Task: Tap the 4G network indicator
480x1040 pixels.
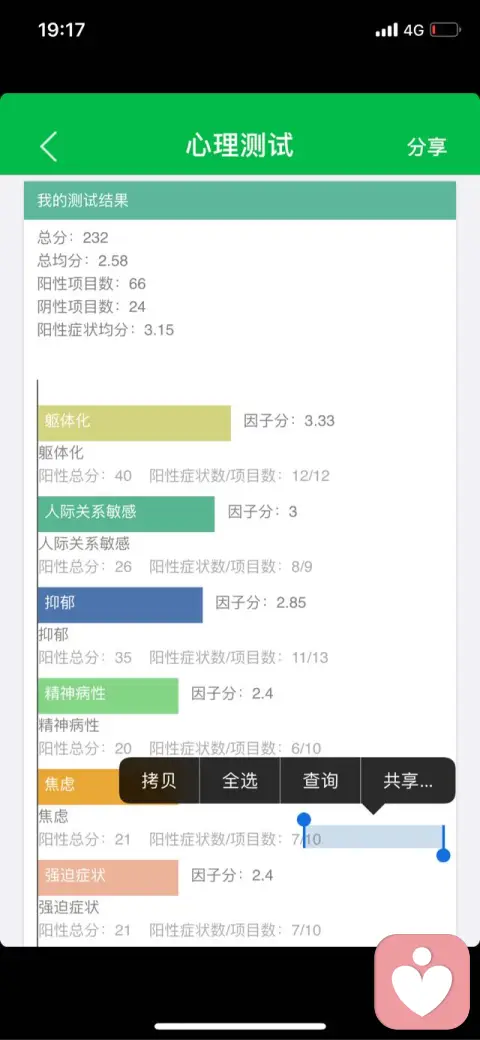Action: (x=414, y=30)
